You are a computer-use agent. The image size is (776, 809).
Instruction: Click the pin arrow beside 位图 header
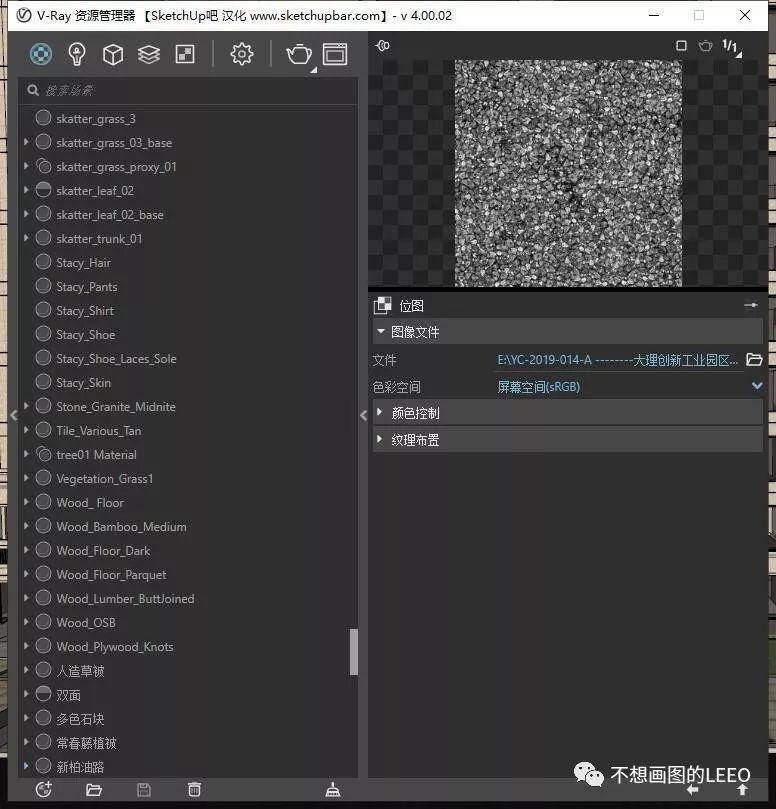pyautogui.click(x=751, y=305)
